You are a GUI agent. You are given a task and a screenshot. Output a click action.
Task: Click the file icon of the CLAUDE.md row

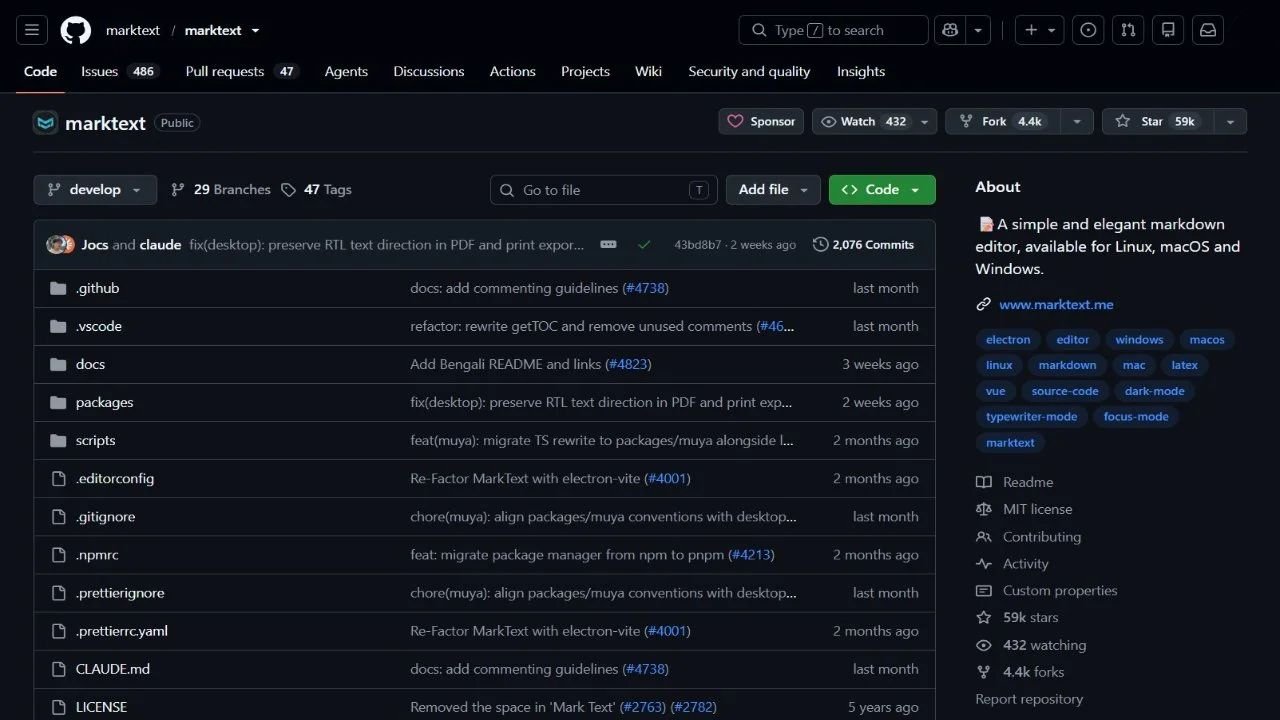pos(58,669)
